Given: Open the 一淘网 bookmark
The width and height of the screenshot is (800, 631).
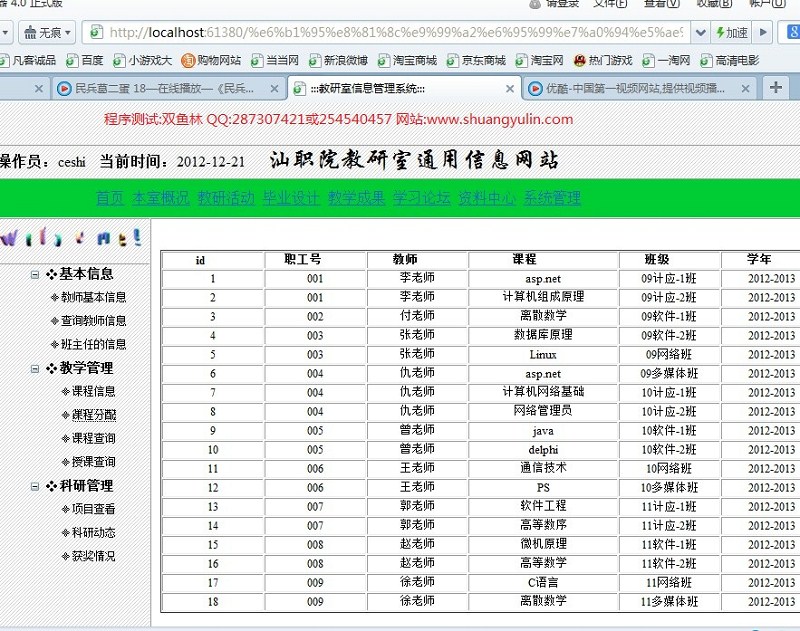Looking at the screenshot, I should click(666, 61).
